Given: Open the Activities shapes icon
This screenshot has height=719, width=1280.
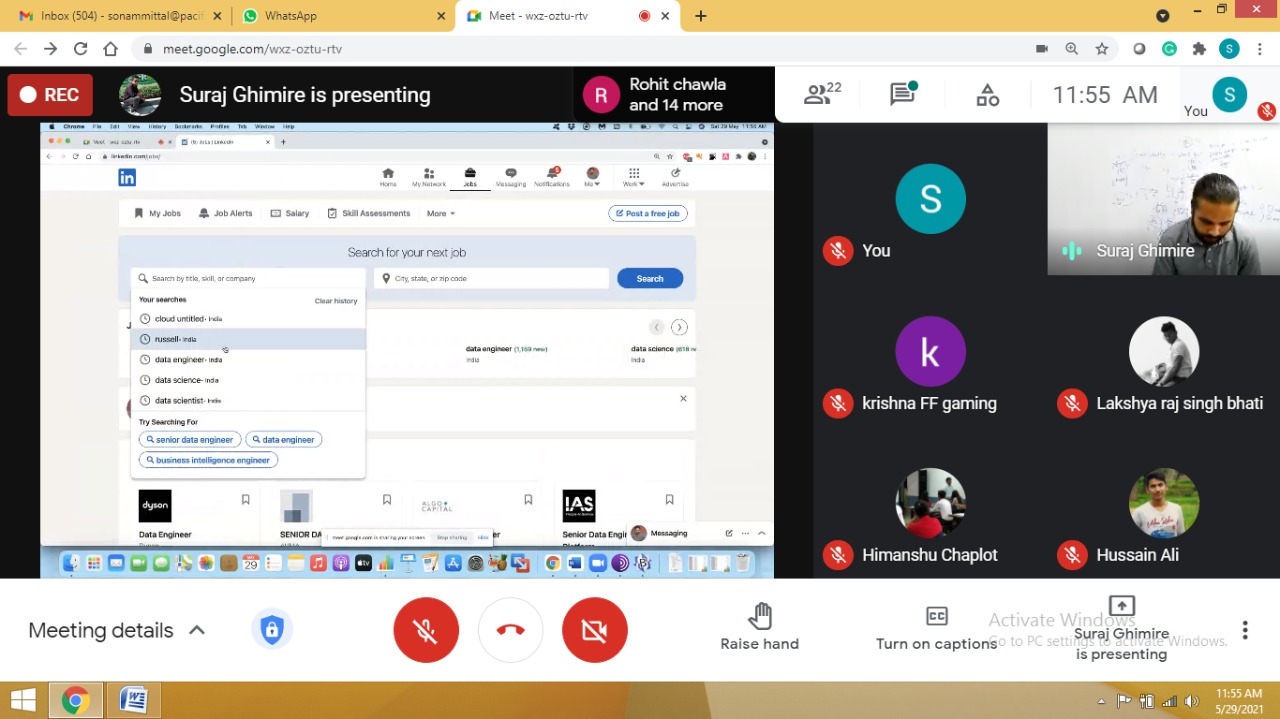Looking at the screenshot, I should (987, 95).
